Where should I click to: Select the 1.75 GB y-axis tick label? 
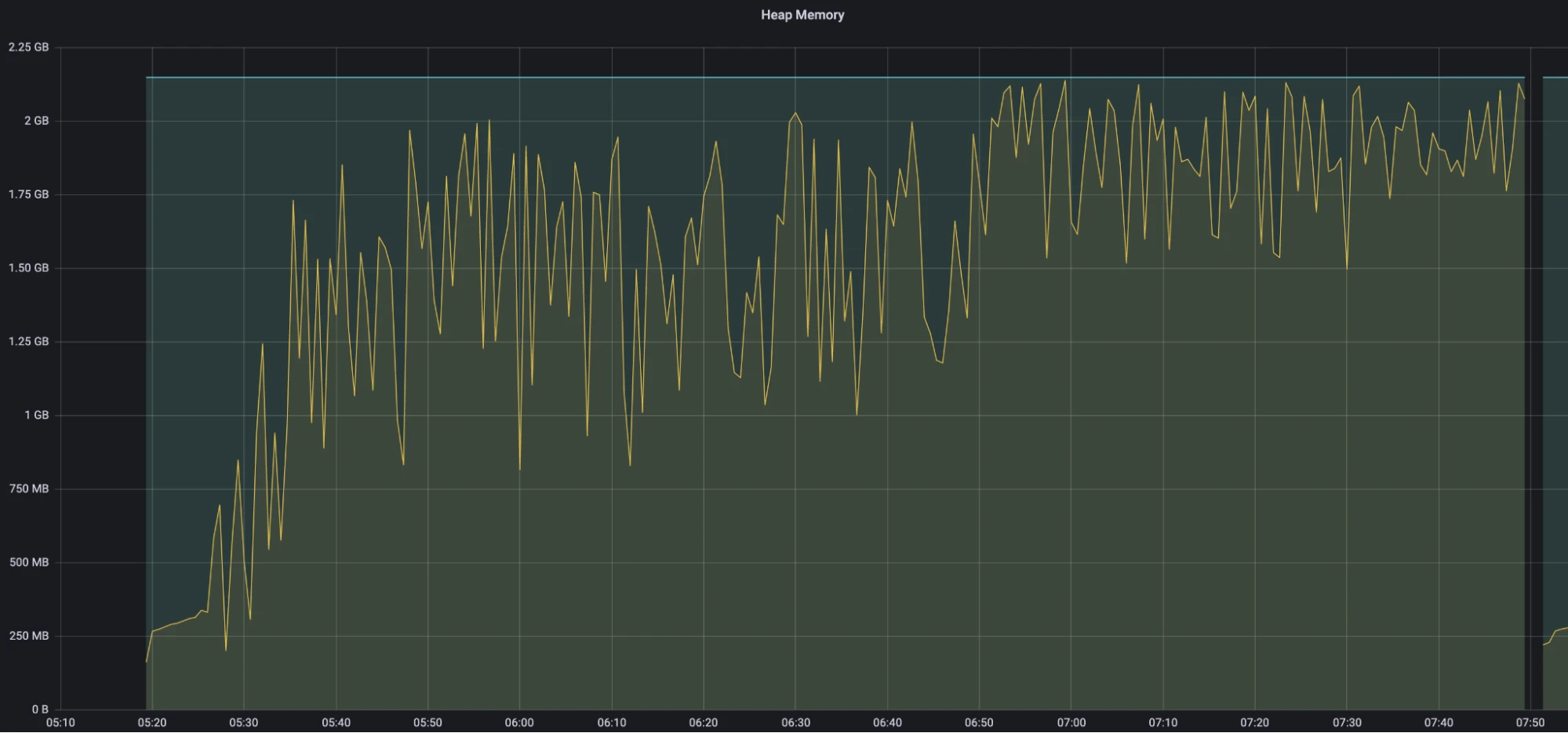coord(29,194)
